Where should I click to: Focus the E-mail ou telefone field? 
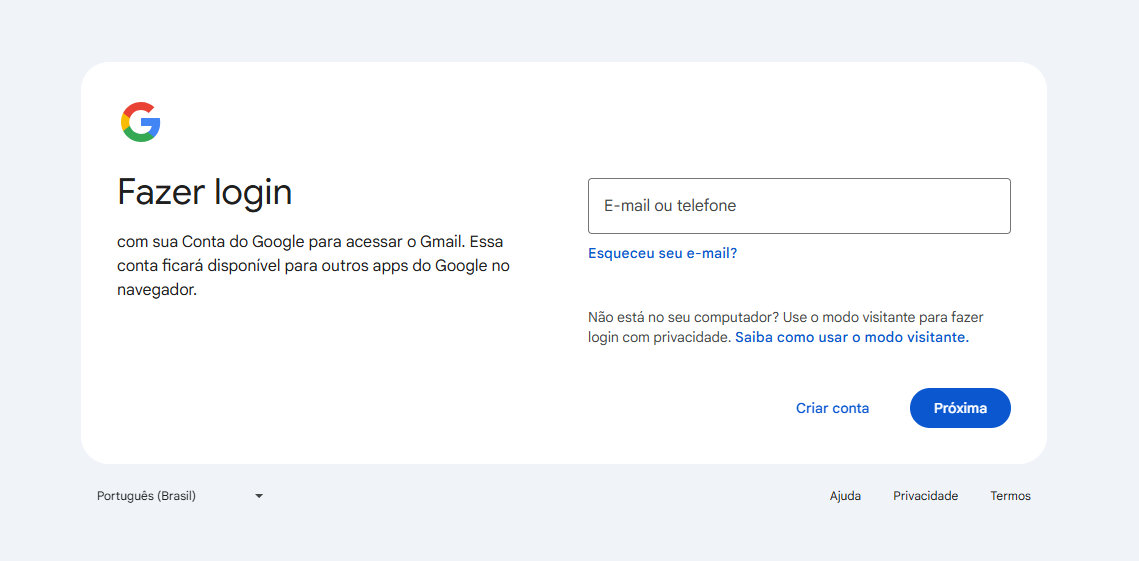(x=799, y=206)
